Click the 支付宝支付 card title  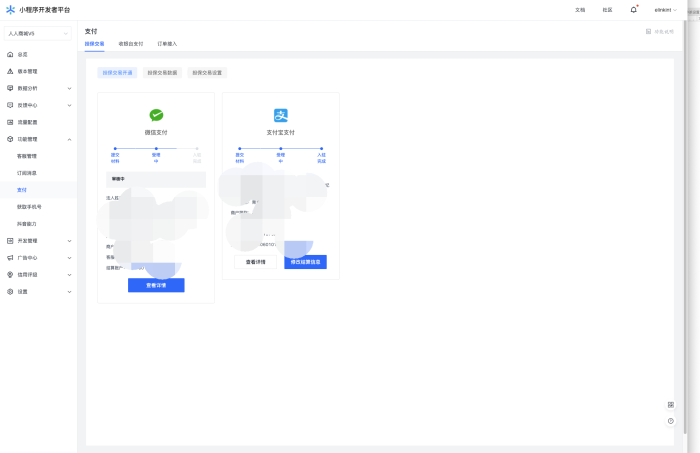pos(281,133)
